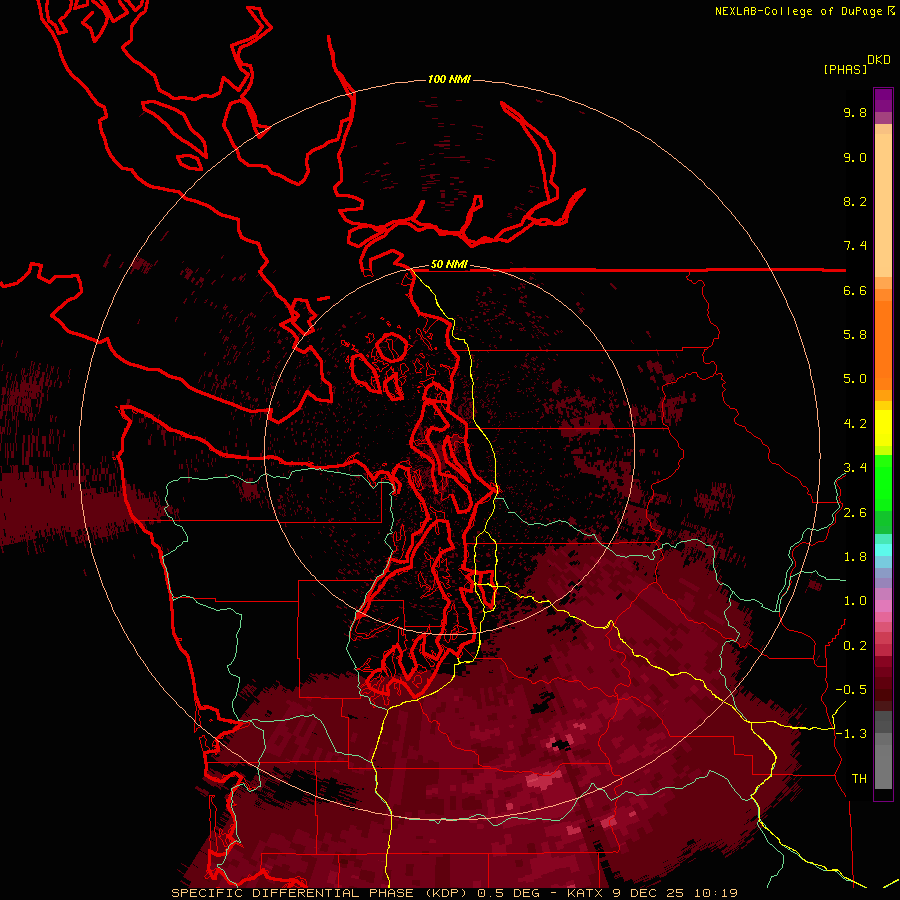Screen dimensions: 900x900
Task: Click the 50 NMI range ring label
Action: click(449, 265)
